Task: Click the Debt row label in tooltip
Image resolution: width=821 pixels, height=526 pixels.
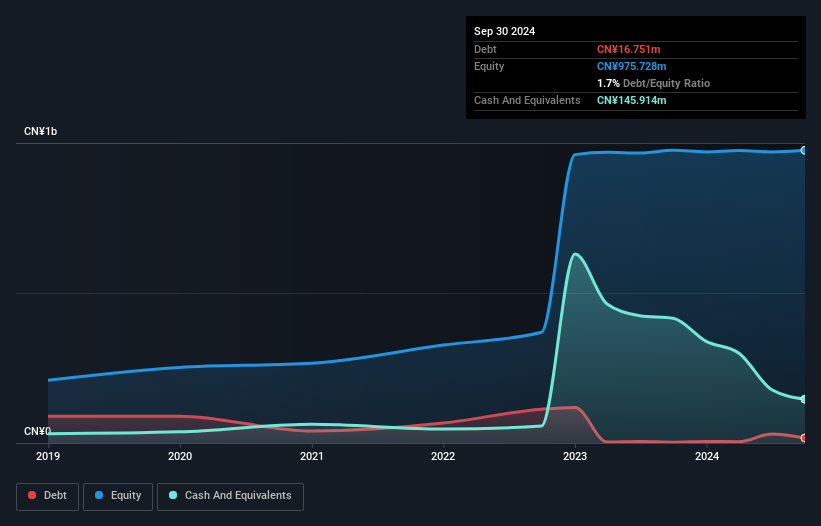Action: tap(485, 49)
